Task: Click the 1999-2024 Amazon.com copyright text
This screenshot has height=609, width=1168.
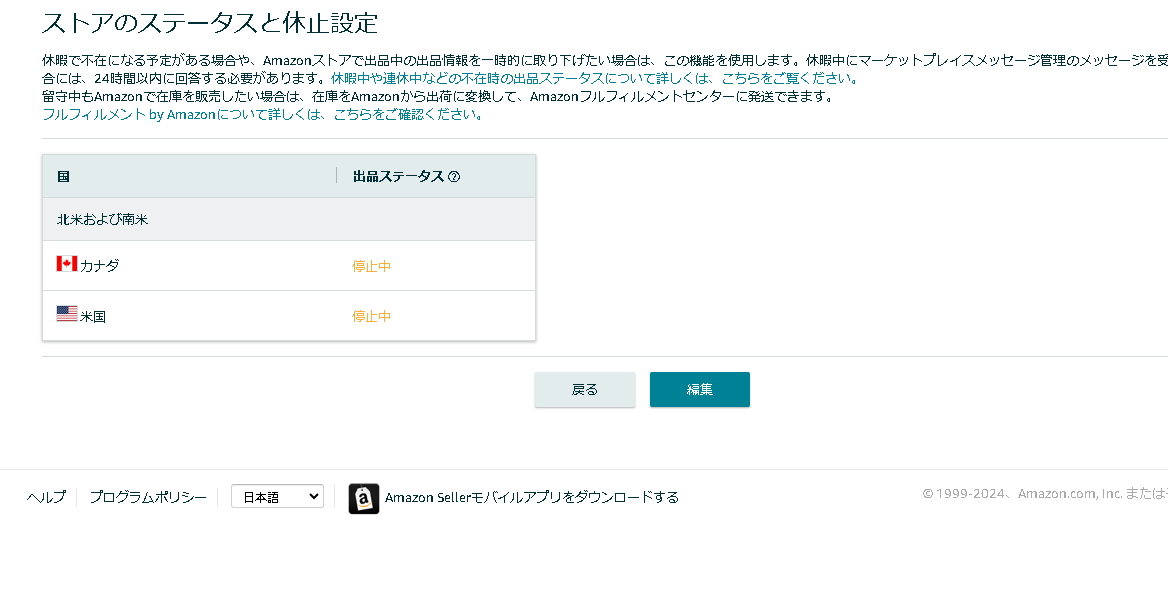Action: tap(1044, 494)
